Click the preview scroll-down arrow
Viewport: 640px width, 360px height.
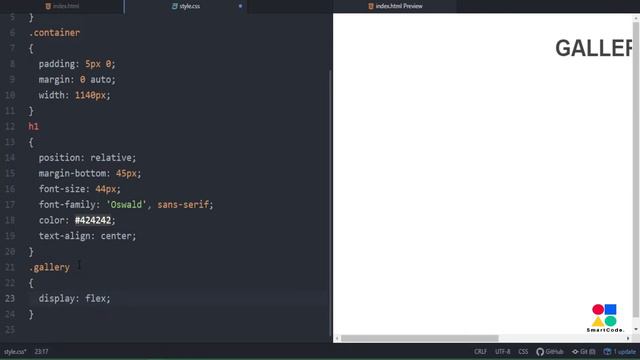[x=636, y=329]
